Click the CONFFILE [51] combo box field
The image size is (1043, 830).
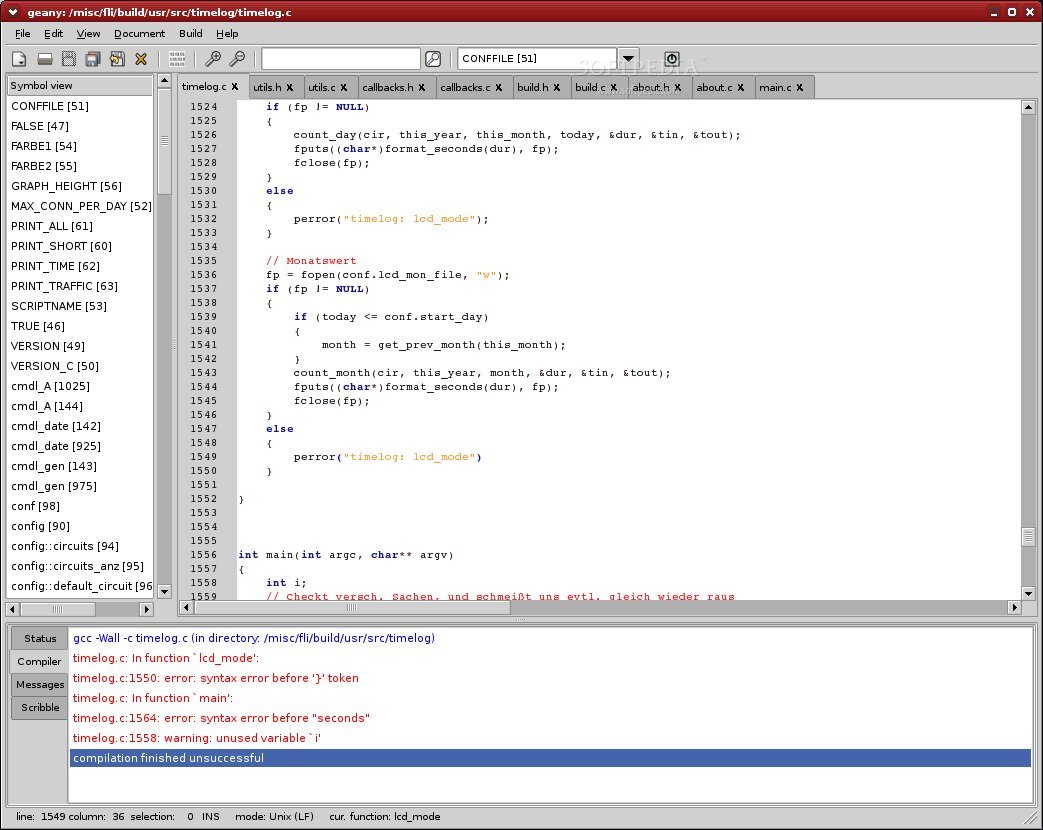(537, 59)
